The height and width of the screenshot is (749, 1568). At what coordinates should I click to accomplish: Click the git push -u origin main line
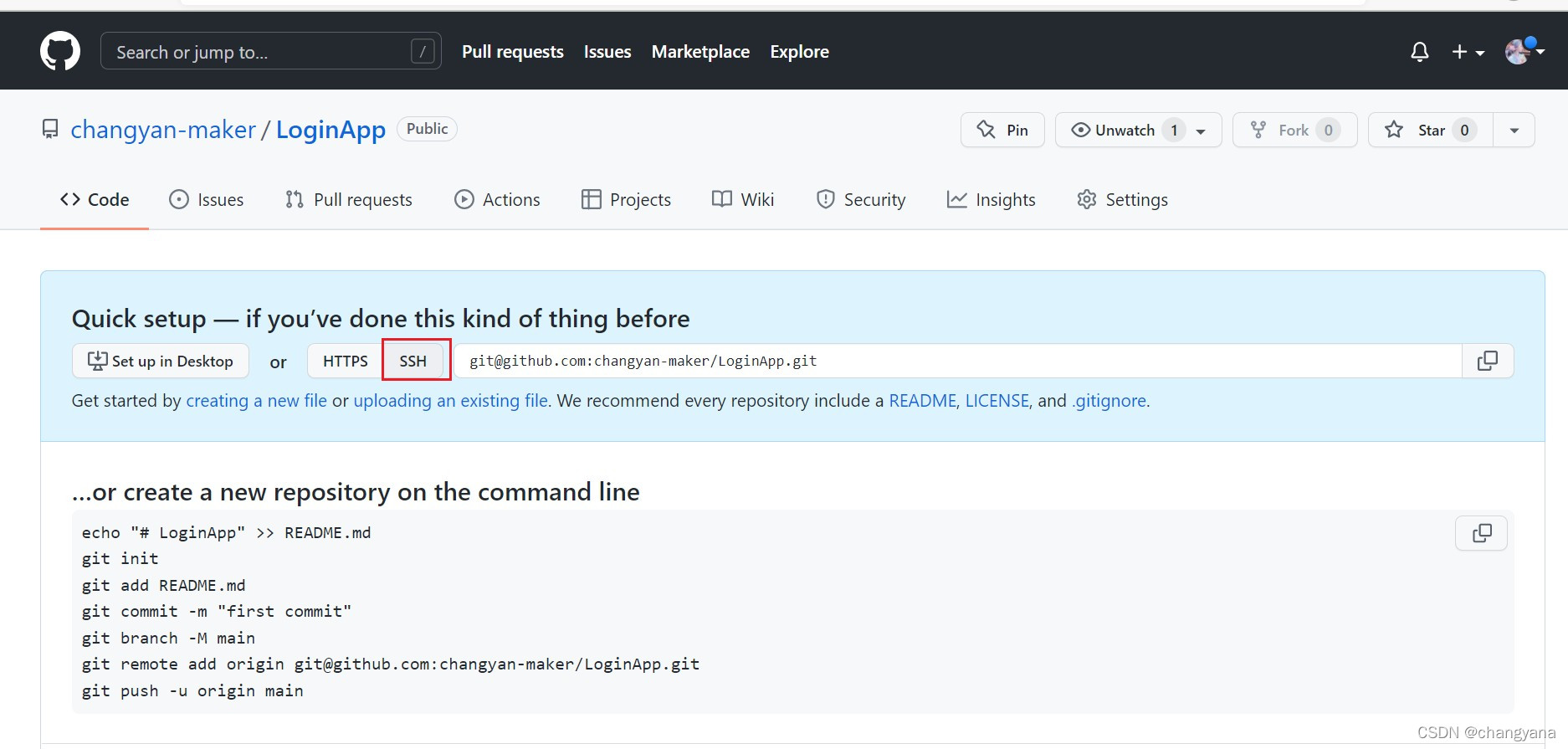(x=192, y=691)
